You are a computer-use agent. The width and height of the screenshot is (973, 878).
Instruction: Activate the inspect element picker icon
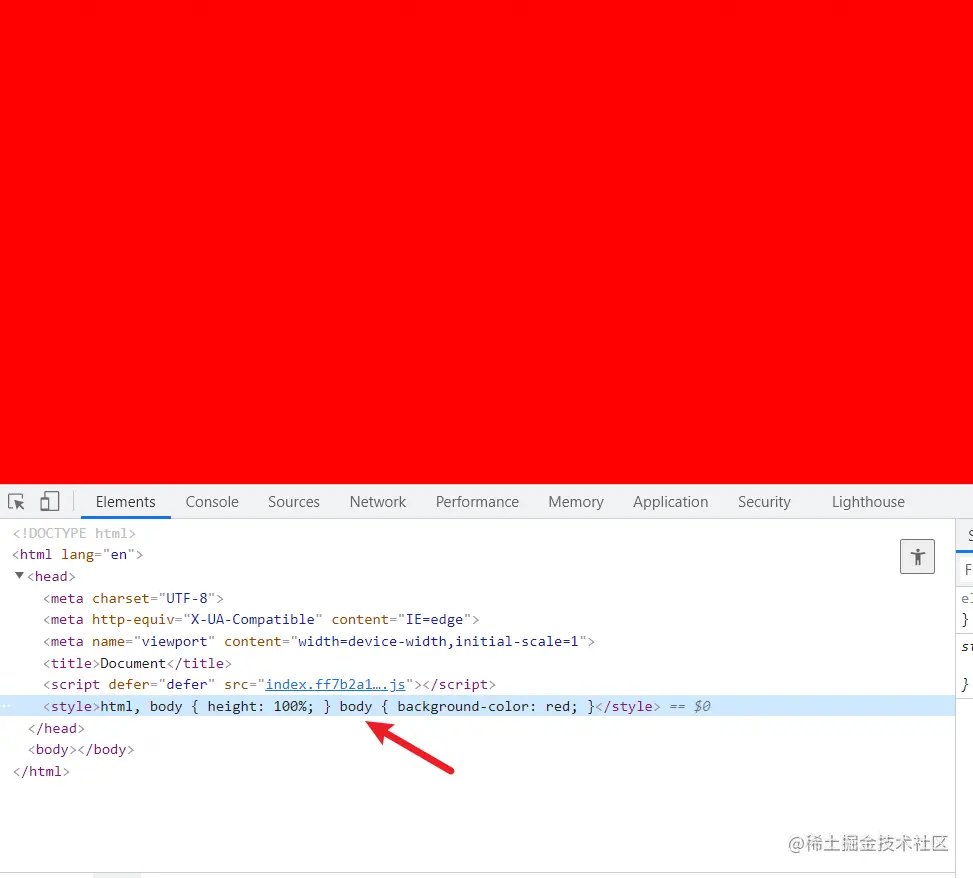pos(16,501)
